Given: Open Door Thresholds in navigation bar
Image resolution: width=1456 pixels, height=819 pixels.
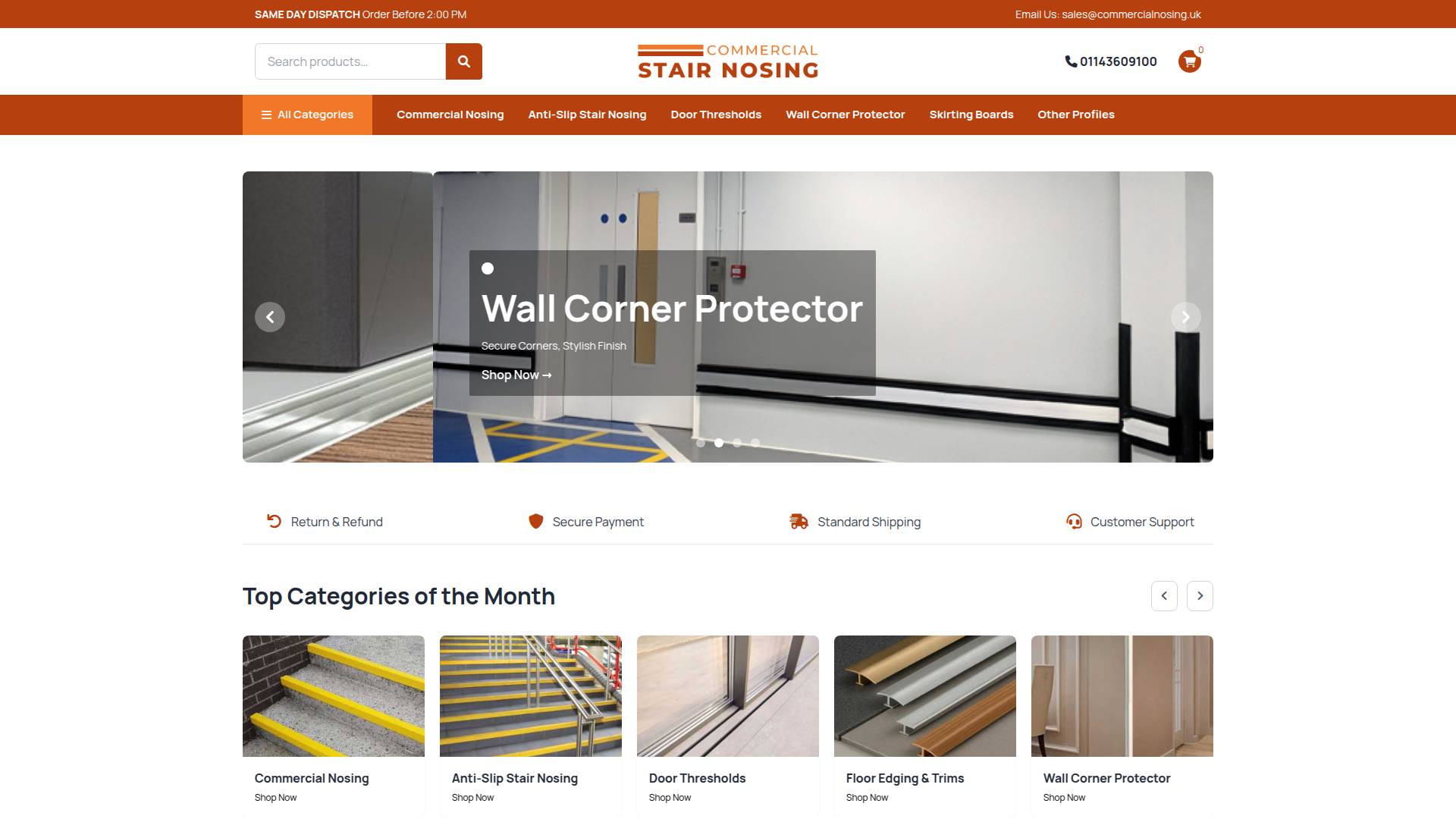Looking at the screenshot, I should (716, 115).
